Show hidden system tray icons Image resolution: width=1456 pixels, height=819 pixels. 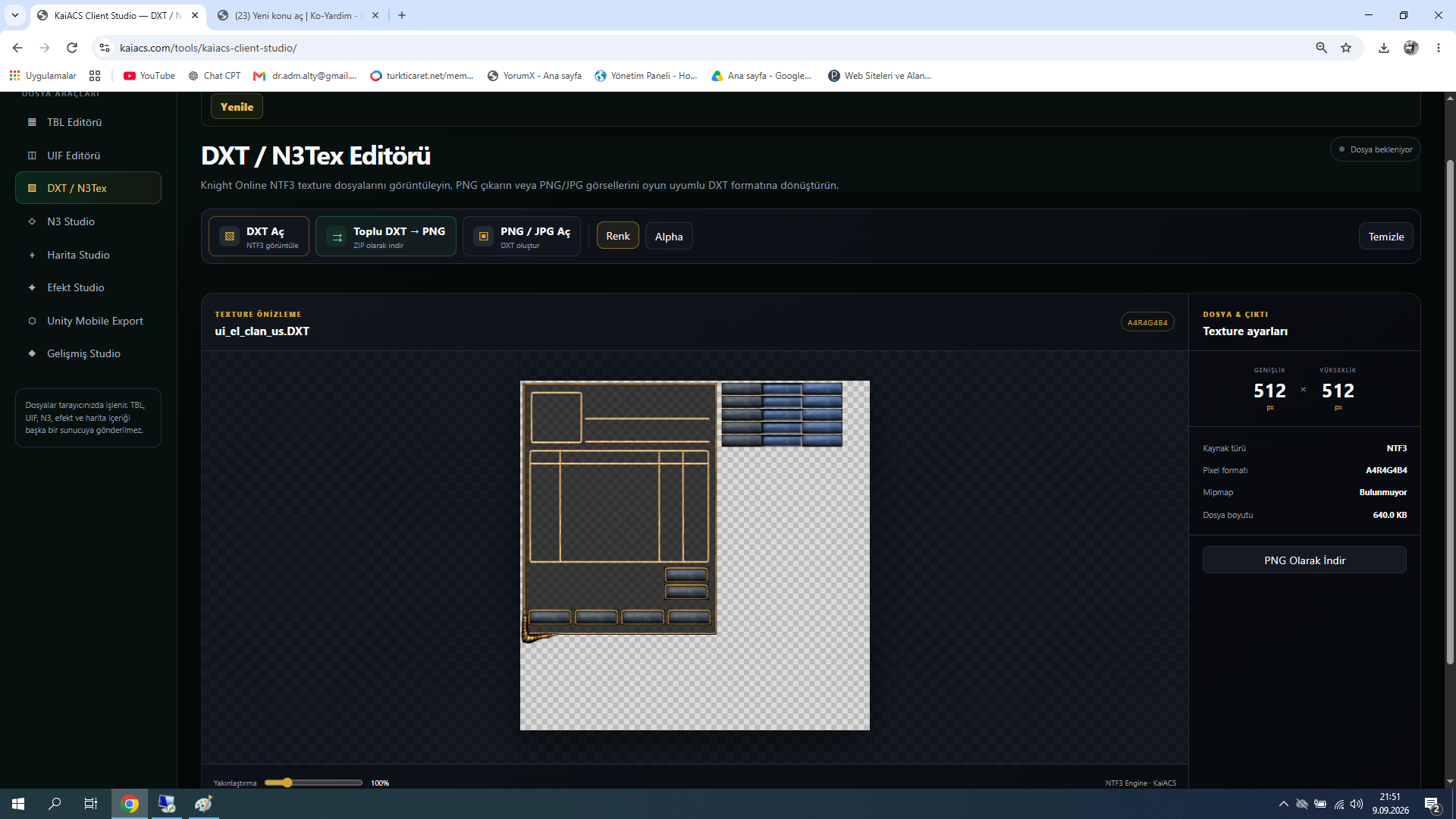point(1283,804)
